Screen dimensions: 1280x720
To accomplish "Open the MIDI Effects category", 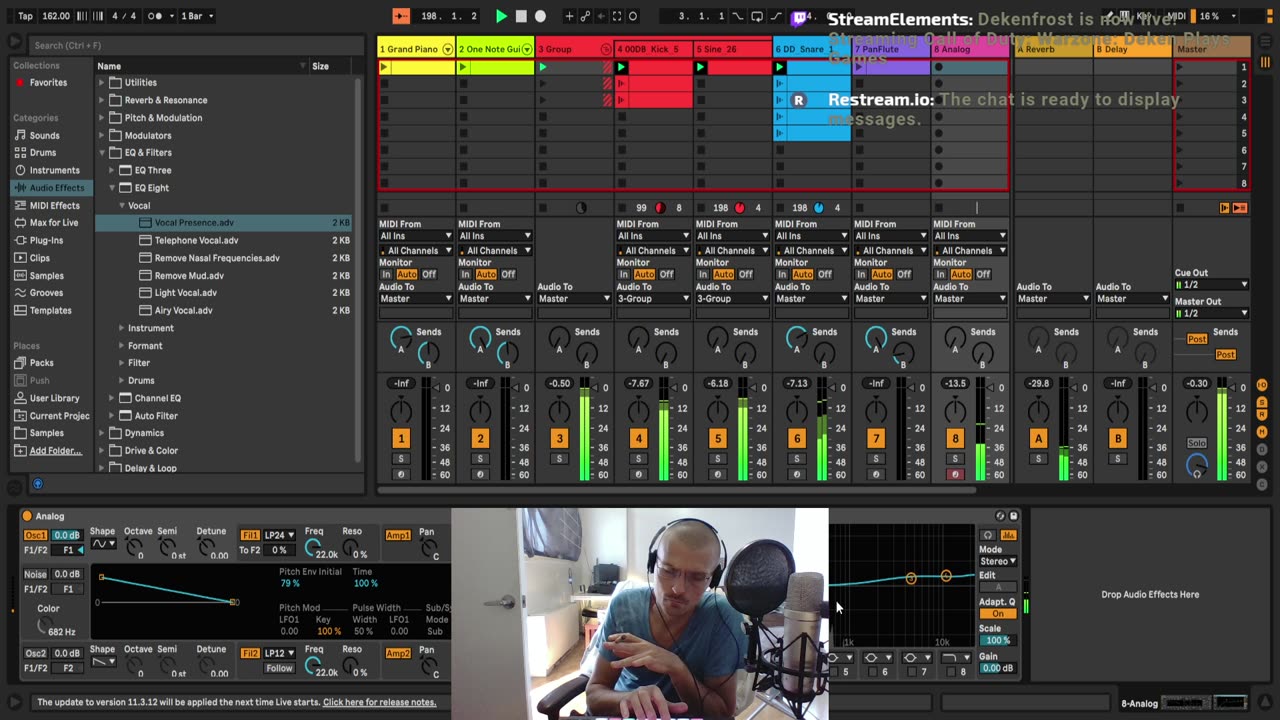I will click(54, 205).
